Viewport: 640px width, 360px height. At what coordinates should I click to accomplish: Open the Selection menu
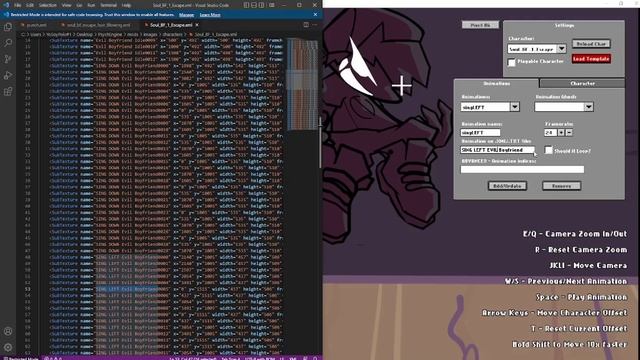[x=48, y=5]
